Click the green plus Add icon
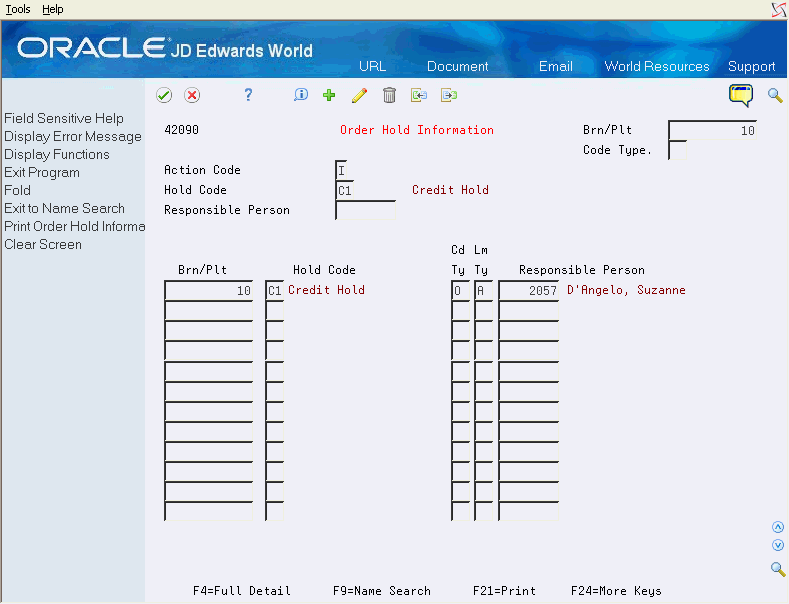Viewport: 789px width, 604px height. point(329,95)
